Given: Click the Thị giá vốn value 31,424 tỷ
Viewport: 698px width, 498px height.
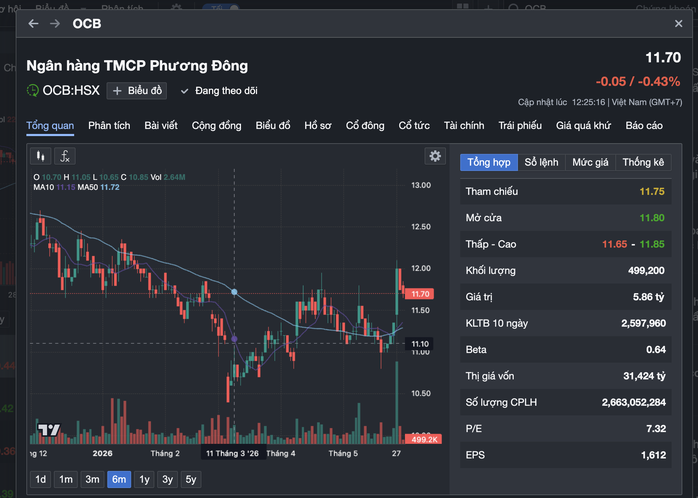Looking at the screenshot, I should point(645,376).
